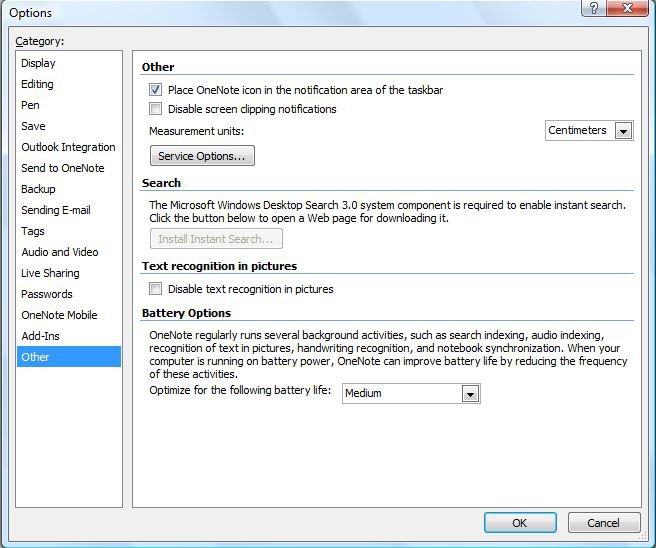Click the Measurement units label
Viewport: 656px width, 548px height.
(196, 131)
